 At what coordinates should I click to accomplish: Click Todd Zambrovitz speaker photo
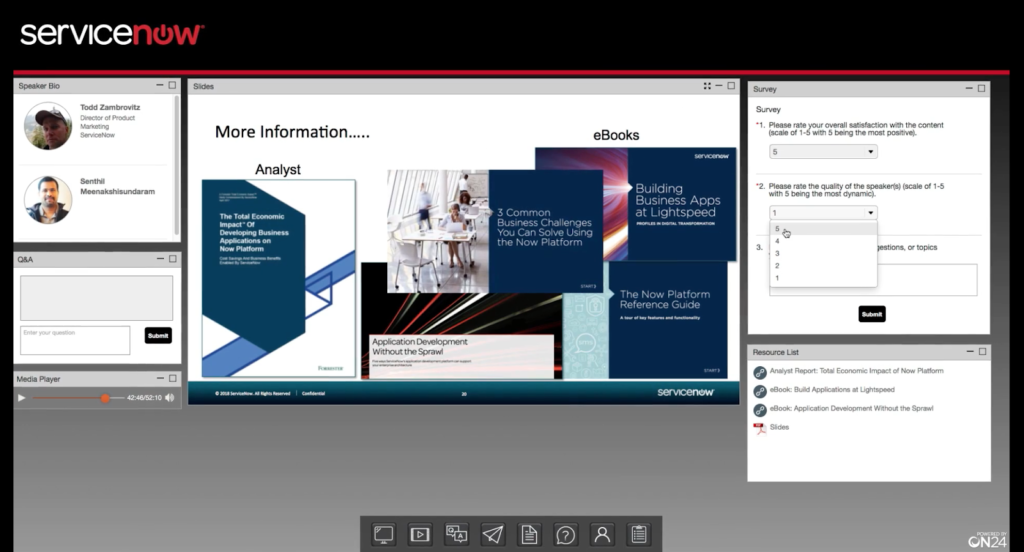(x=48, y=126)
